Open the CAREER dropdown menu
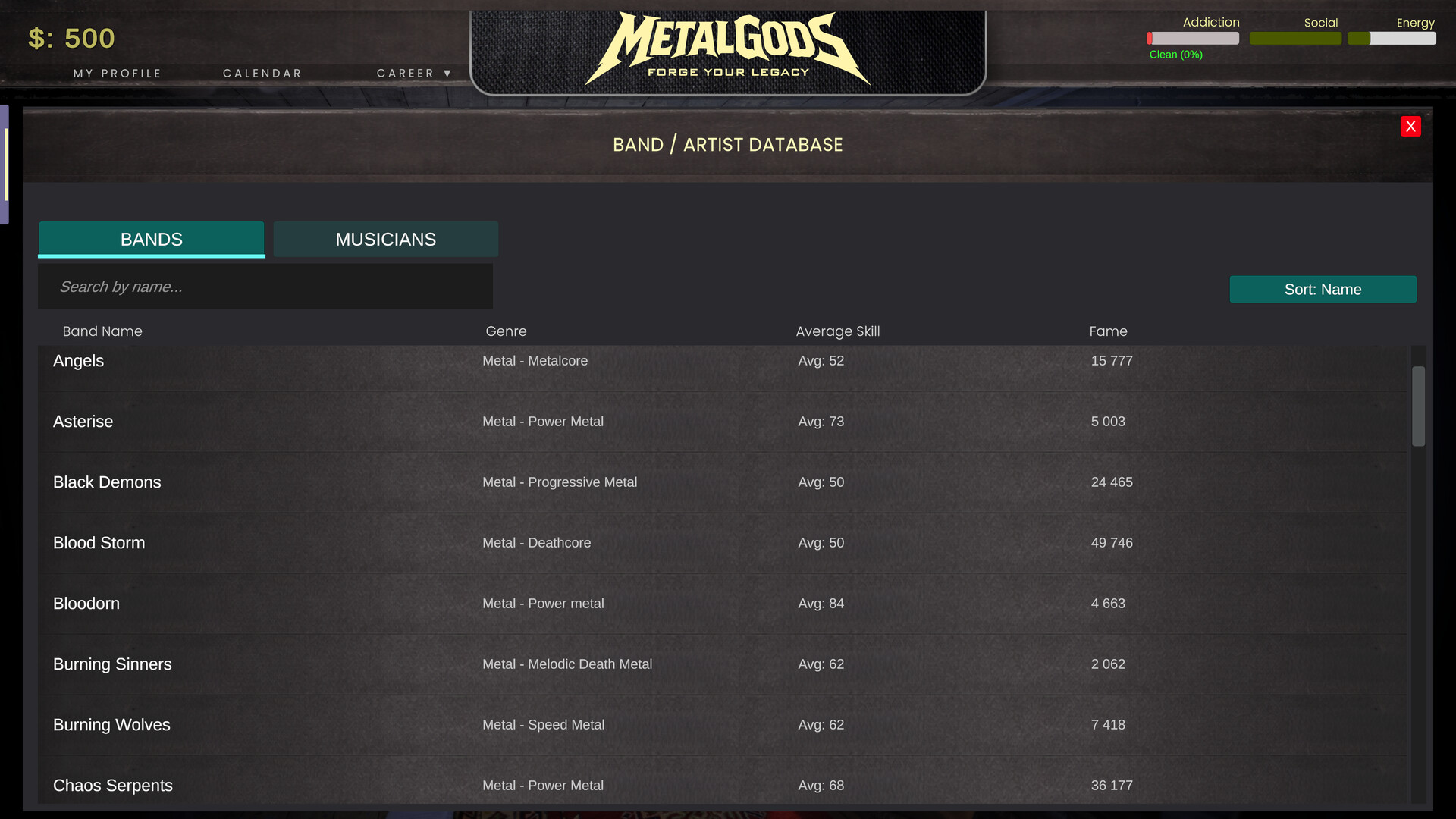The image size is (1456, 819). pos(414,73)
